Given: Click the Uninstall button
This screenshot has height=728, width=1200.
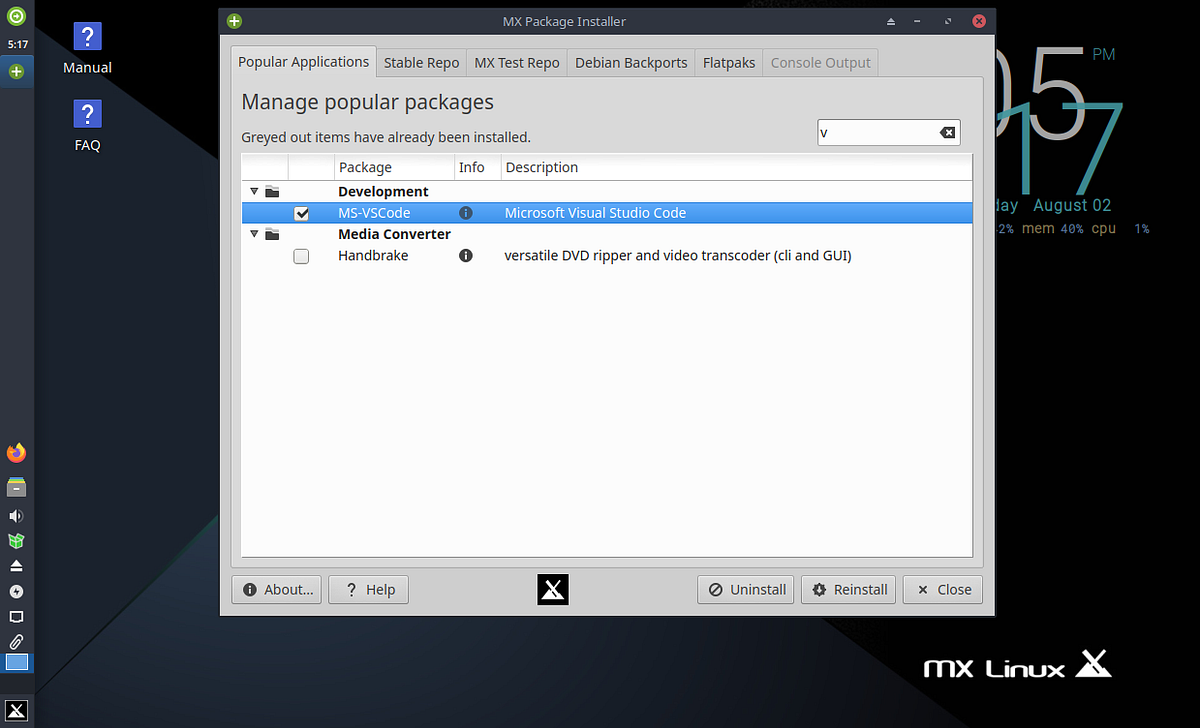Looking at the screenshot, I should [x=745, y=589].
